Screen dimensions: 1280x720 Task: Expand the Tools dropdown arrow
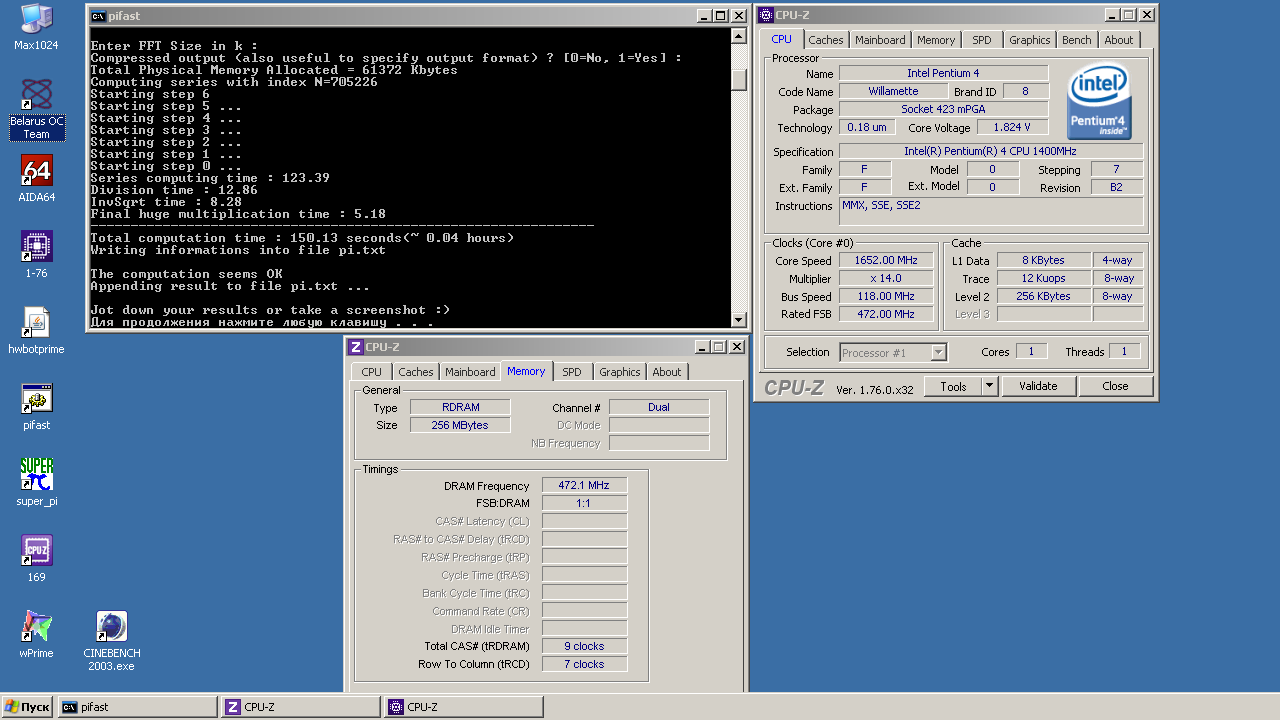[990, 386]
